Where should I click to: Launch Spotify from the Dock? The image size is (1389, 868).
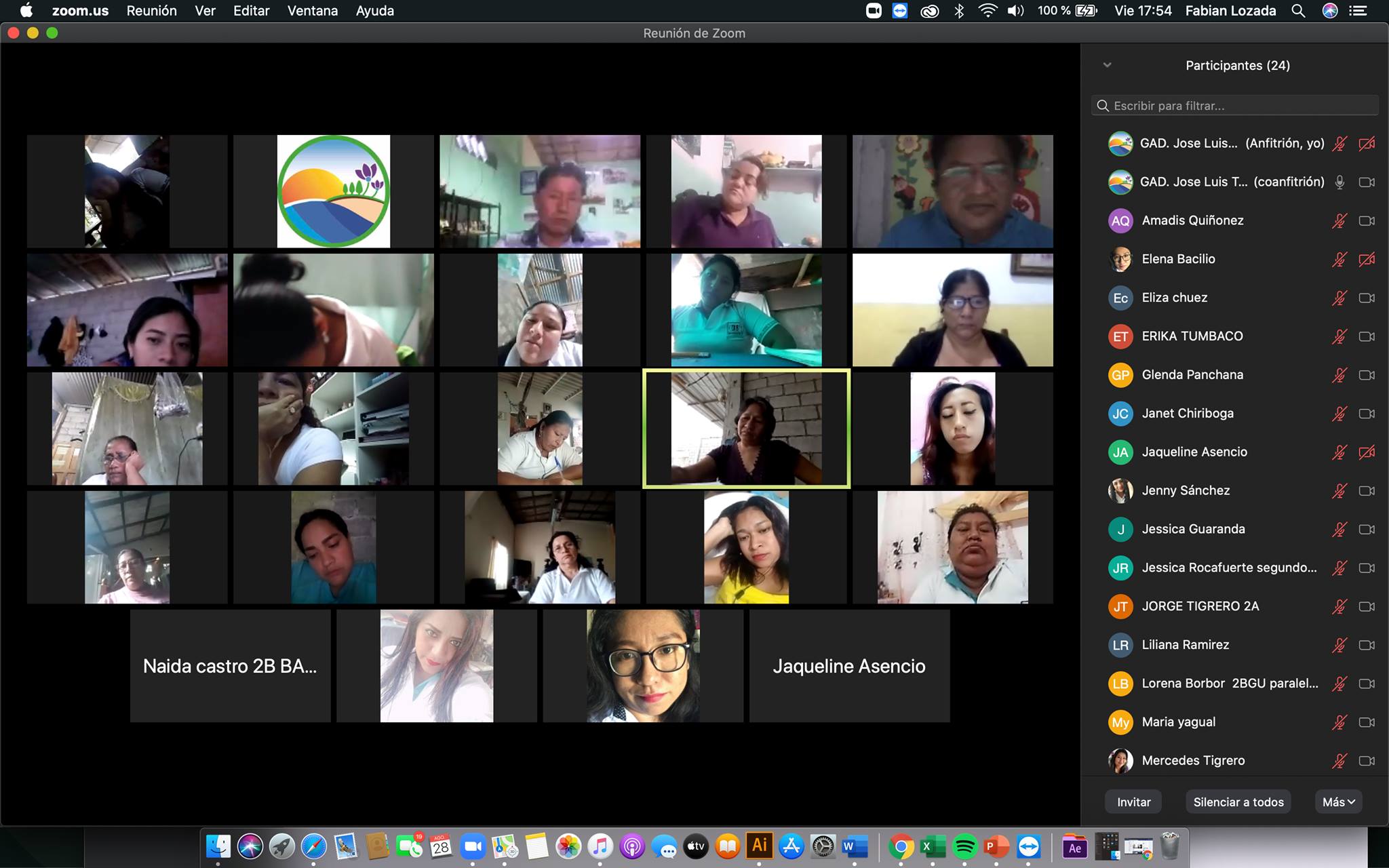(x=964, y=846)
